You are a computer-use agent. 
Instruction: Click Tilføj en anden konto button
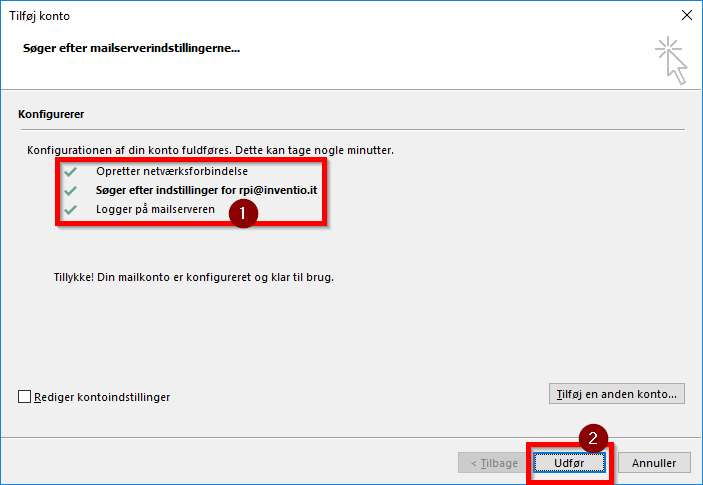coord(616,394)
